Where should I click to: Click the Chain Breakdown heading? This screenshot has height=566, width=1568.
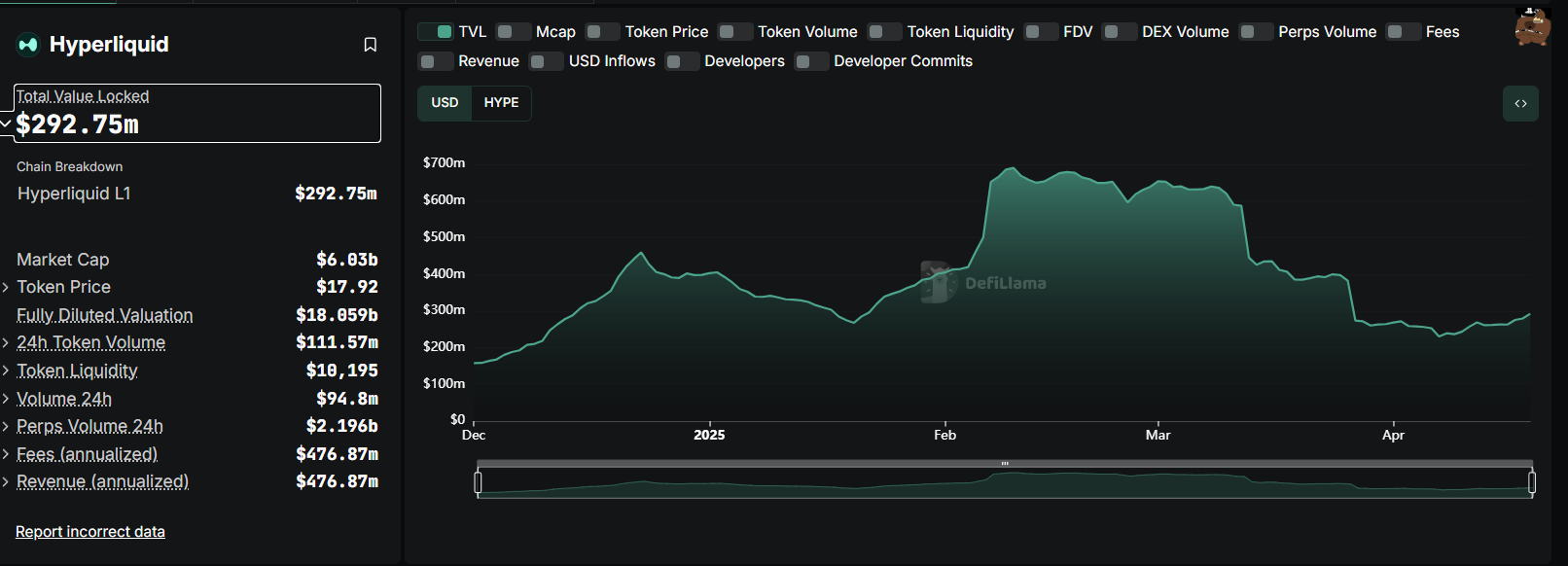point(70,167)
